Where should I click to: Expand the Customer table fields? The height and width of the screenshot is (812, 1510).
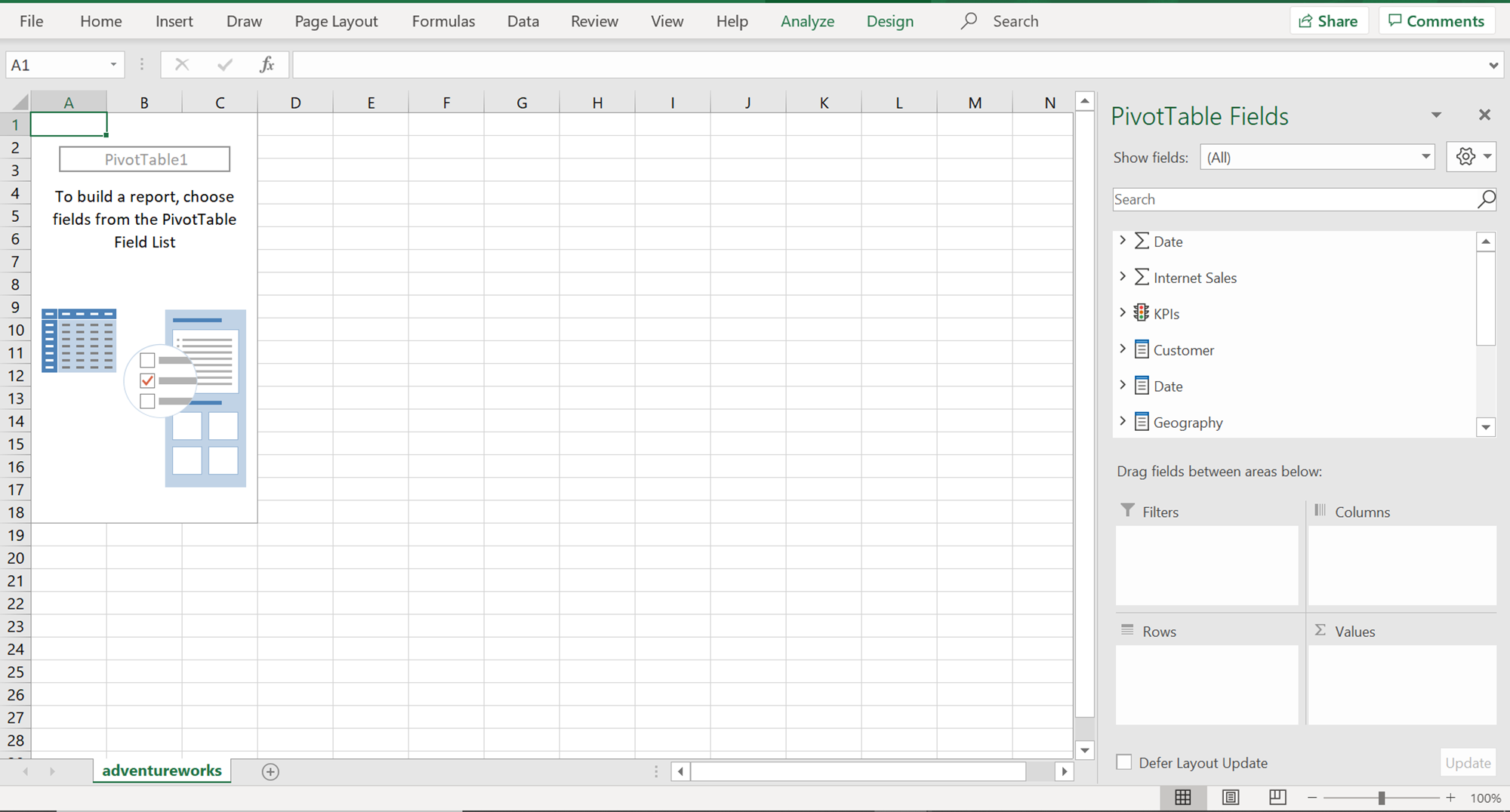coord(1123,349)
